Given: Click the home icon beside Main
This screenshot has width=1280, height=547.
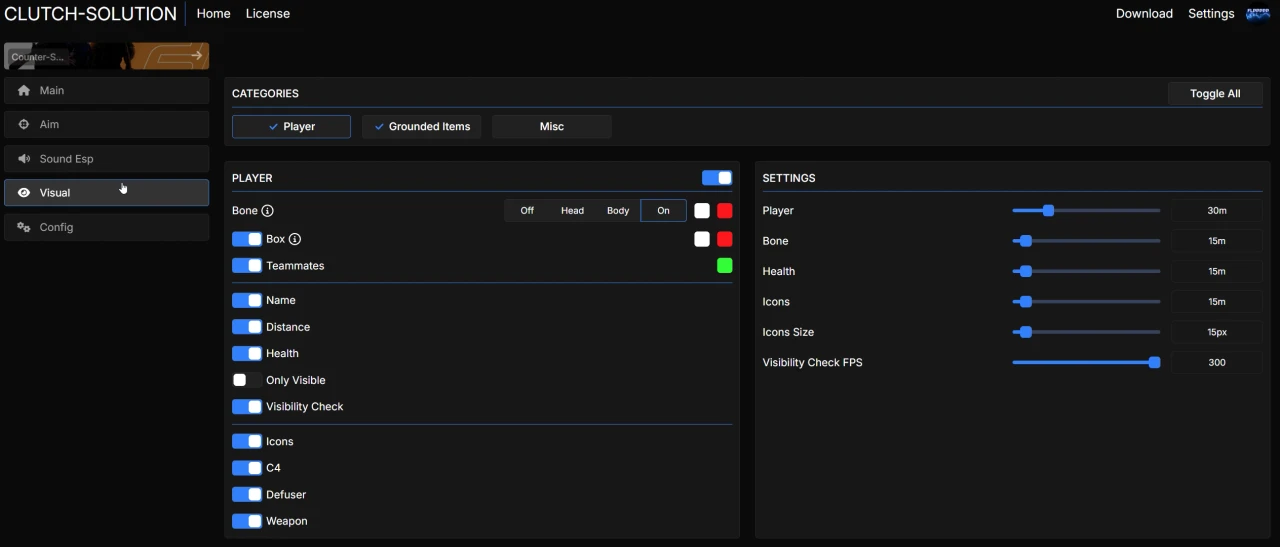Looking at the screenshot, I should (x=24, y=91).
